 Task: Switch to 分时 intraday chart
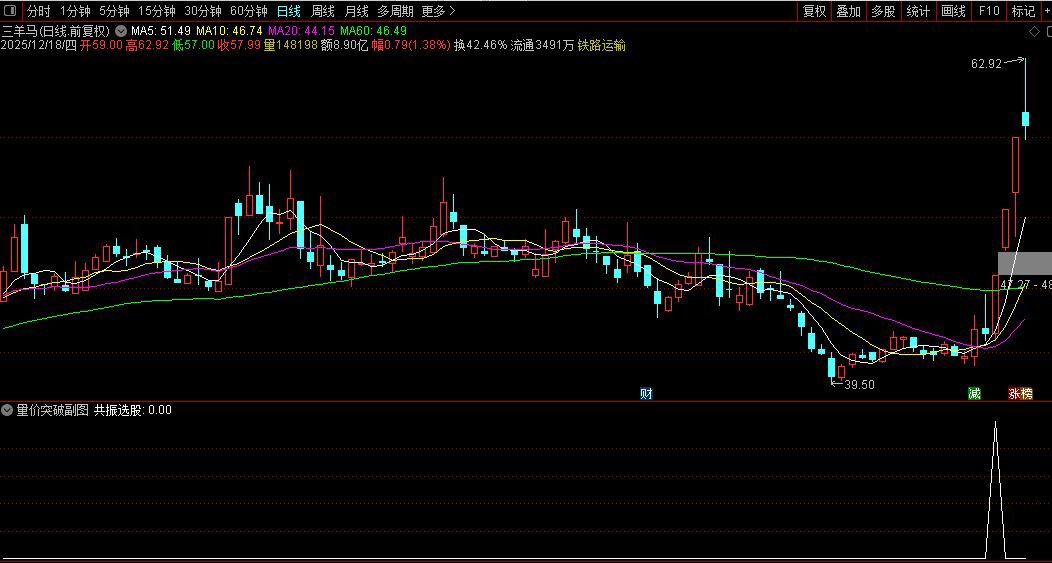click(39, 11)
